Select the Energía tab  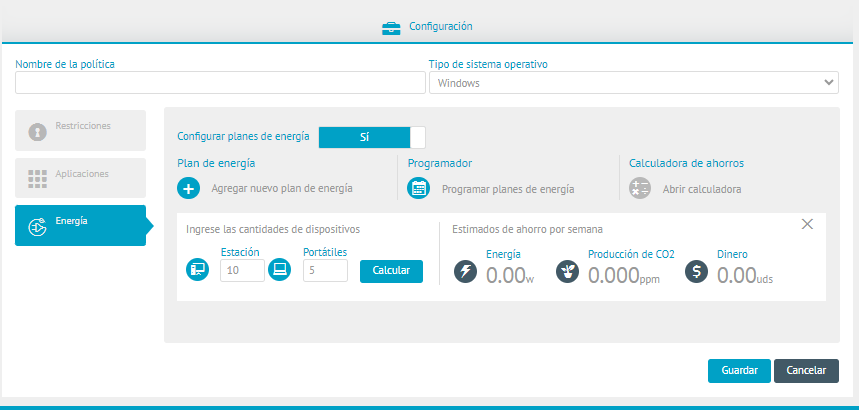(81, 225)
